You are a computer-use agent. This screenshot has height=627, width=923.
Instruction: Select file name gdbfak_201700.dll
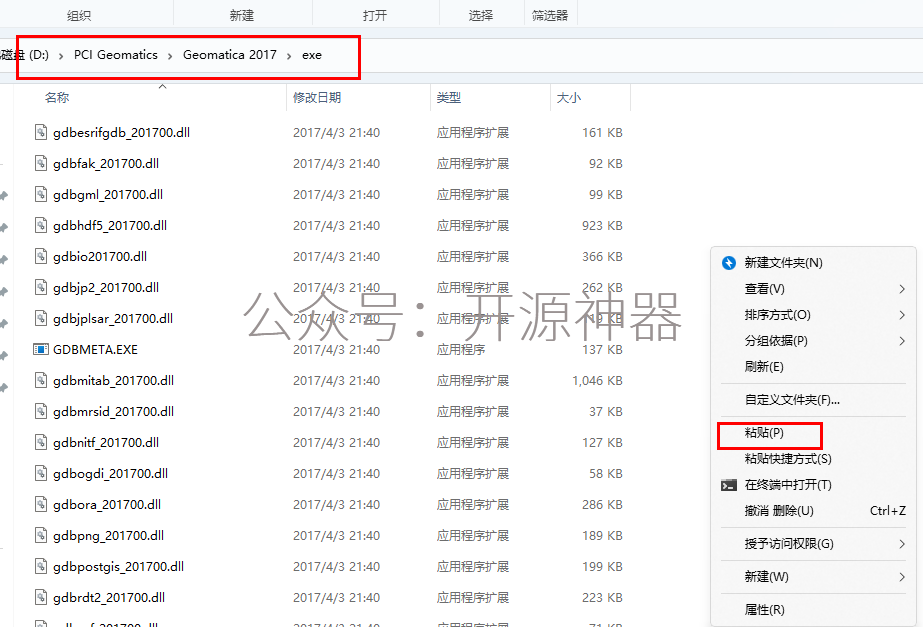(106, 164)
